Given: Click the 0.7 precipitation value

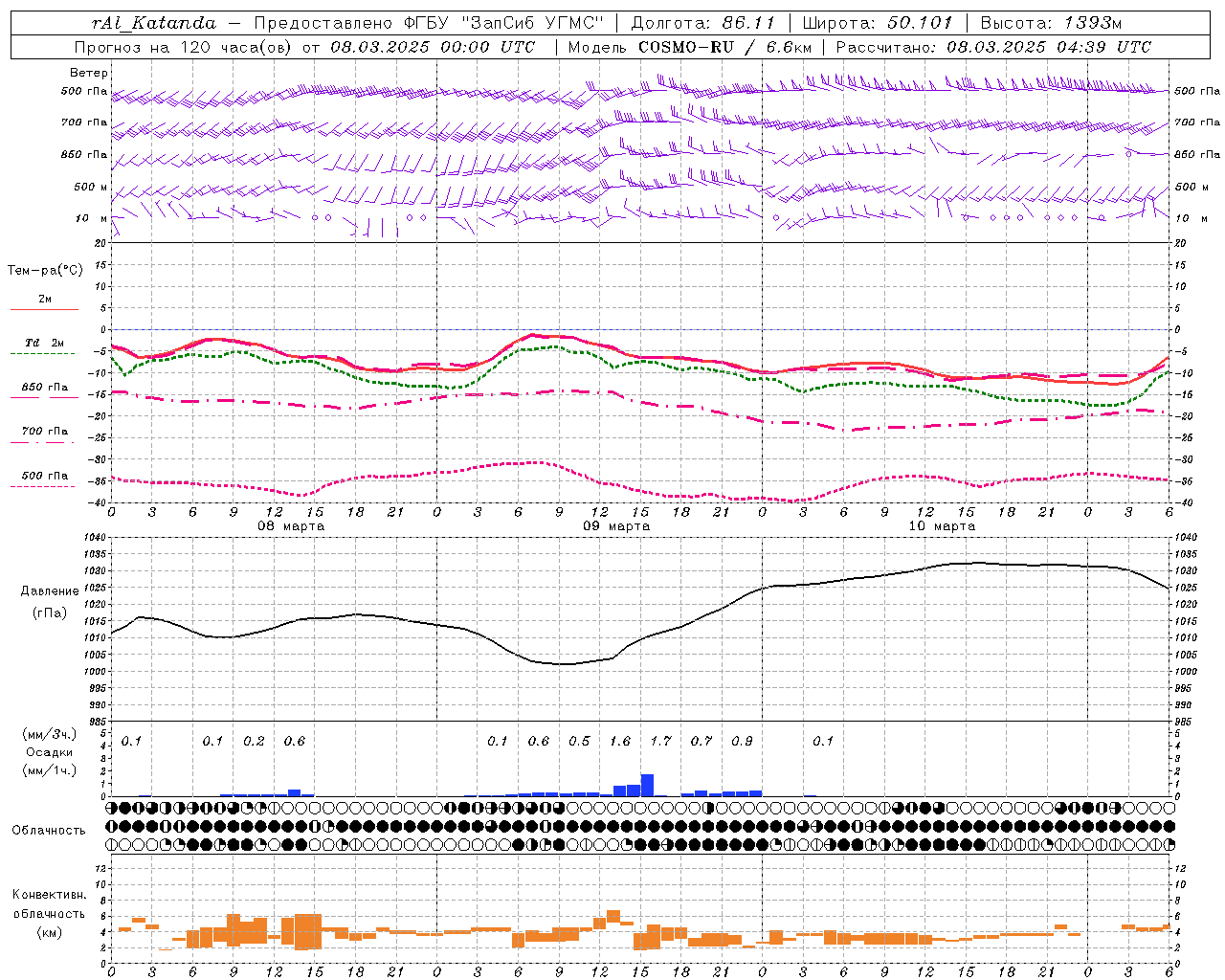Looking at the screenshot, I should coord(702,741).
